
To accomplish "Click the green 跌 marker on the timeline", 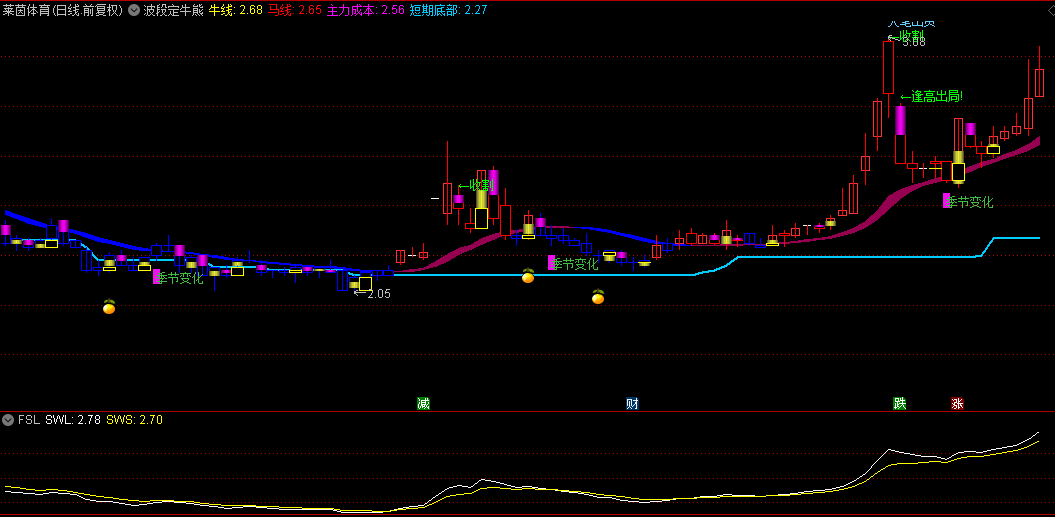I will point(900,404).
